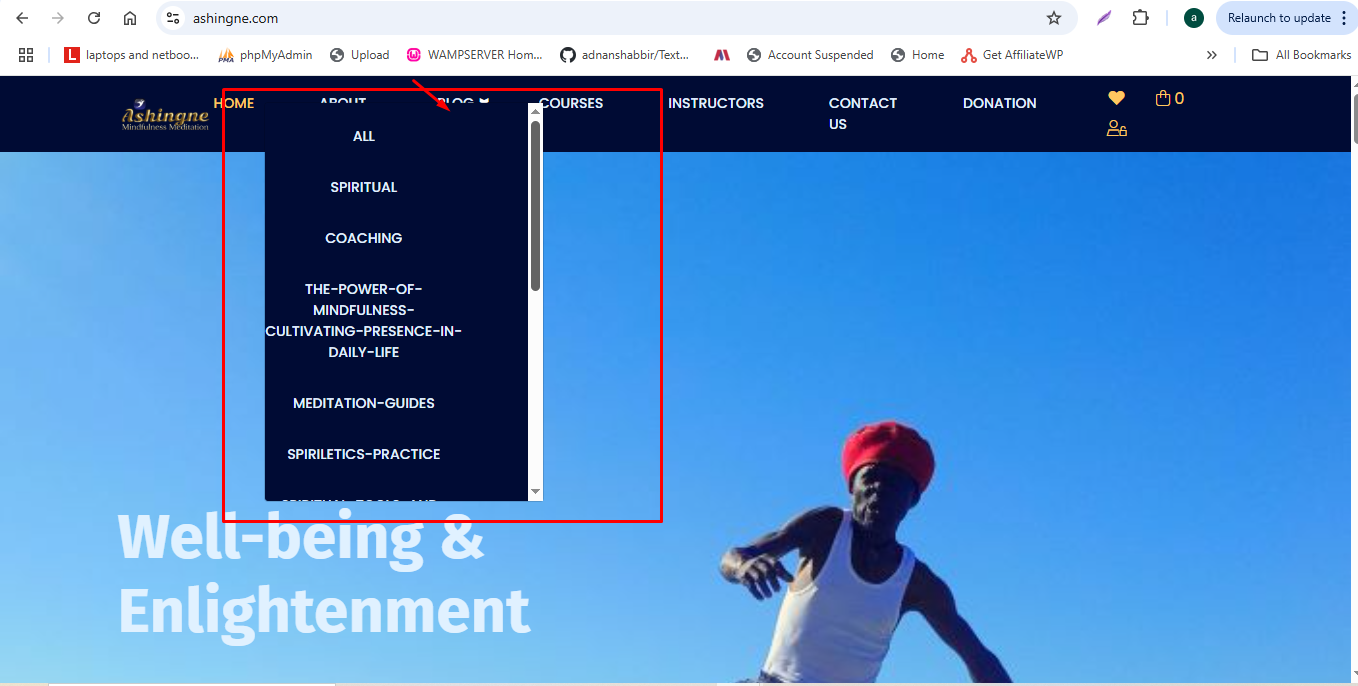Click the browser forward arrow
Viewport: 1358px width, 686px height.
tap(58, 18)
